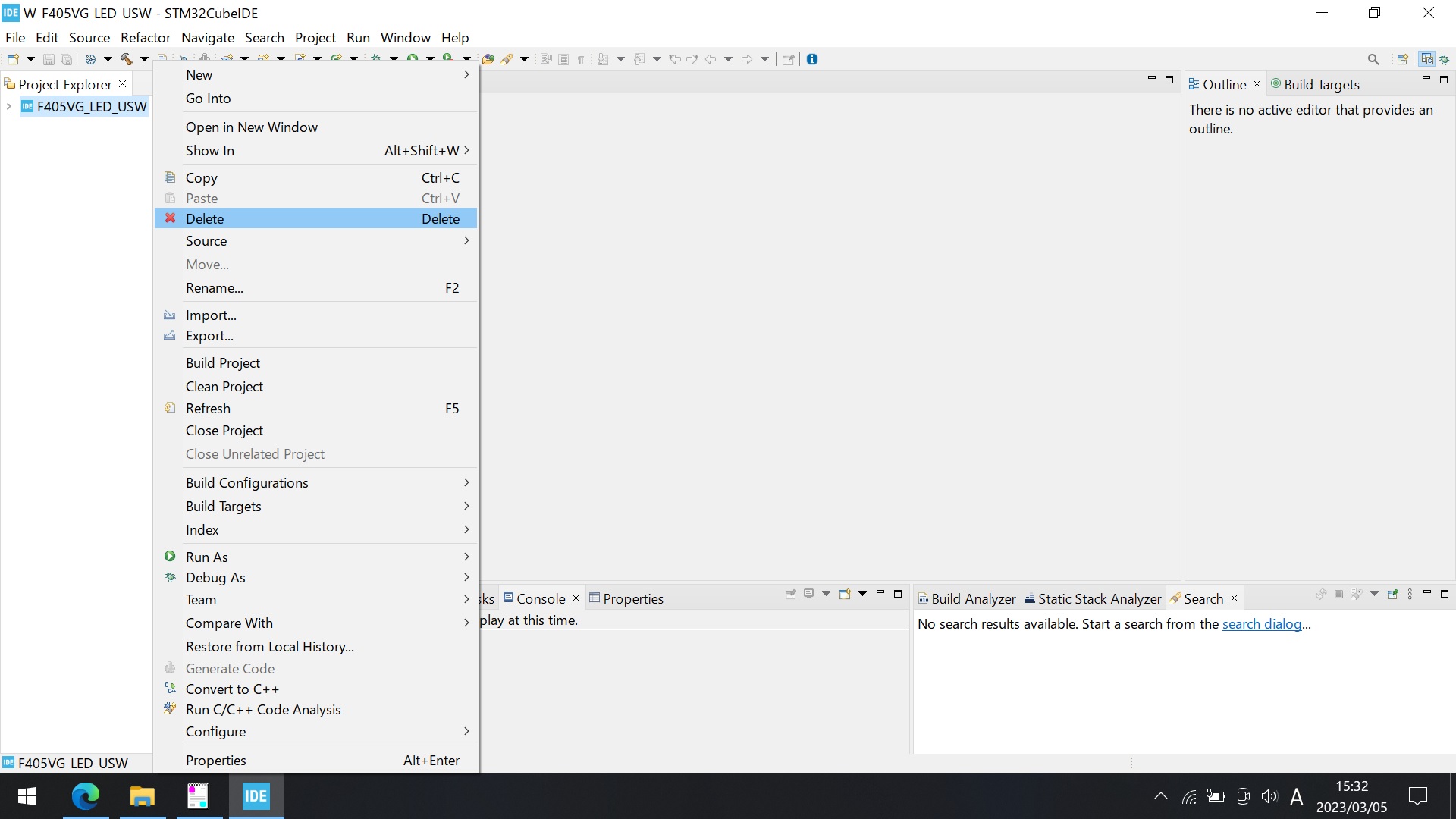Image resolution: width=1456 pixels, height=819 pixels.
Task: Click Convert to C++ option
Action: click(x=232, y=689)
